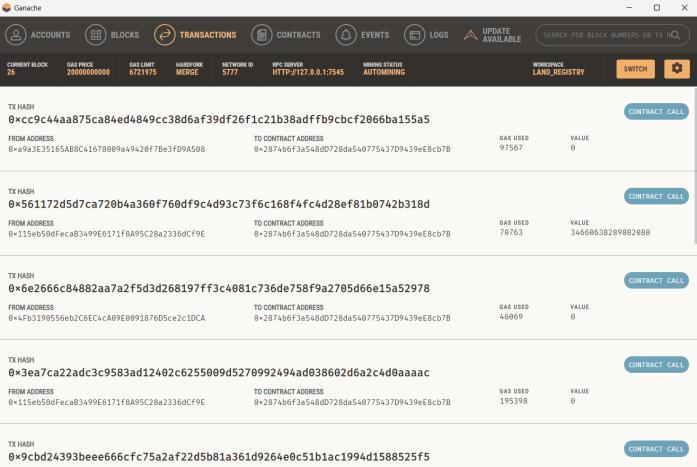Click the vertical scrollbar of the transactions list
The image size is (697, 467).
pos(695,166)
